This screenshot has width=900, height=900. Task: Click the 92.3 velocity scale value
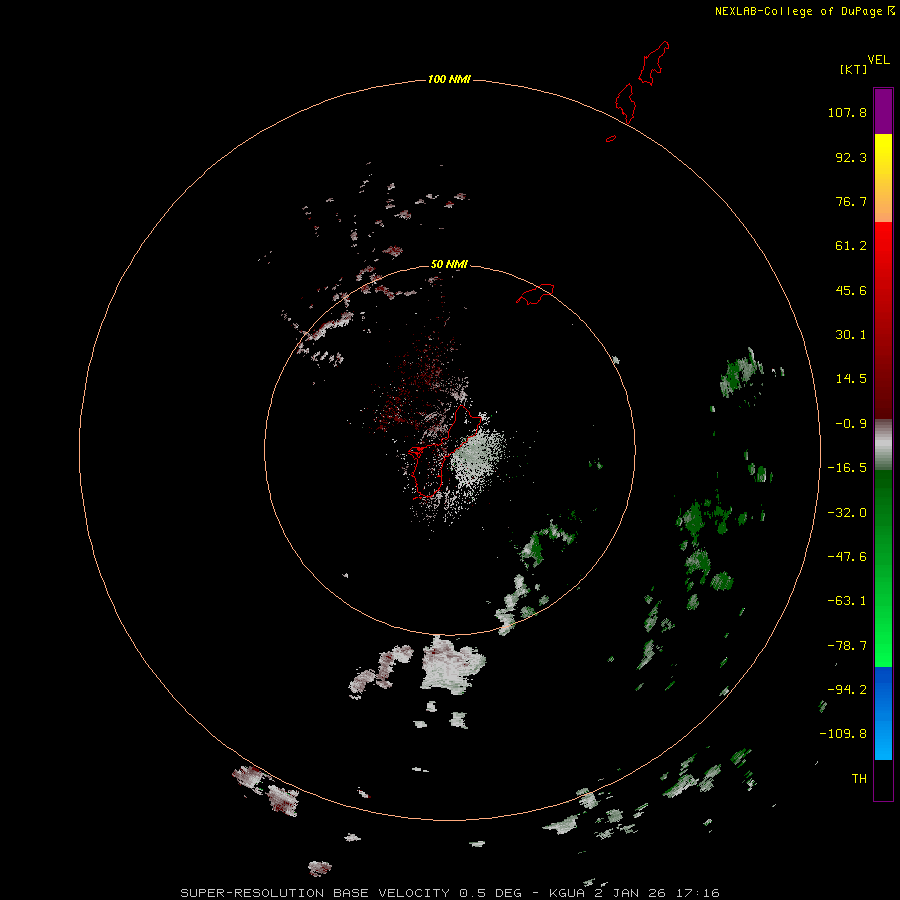(851, 157)
